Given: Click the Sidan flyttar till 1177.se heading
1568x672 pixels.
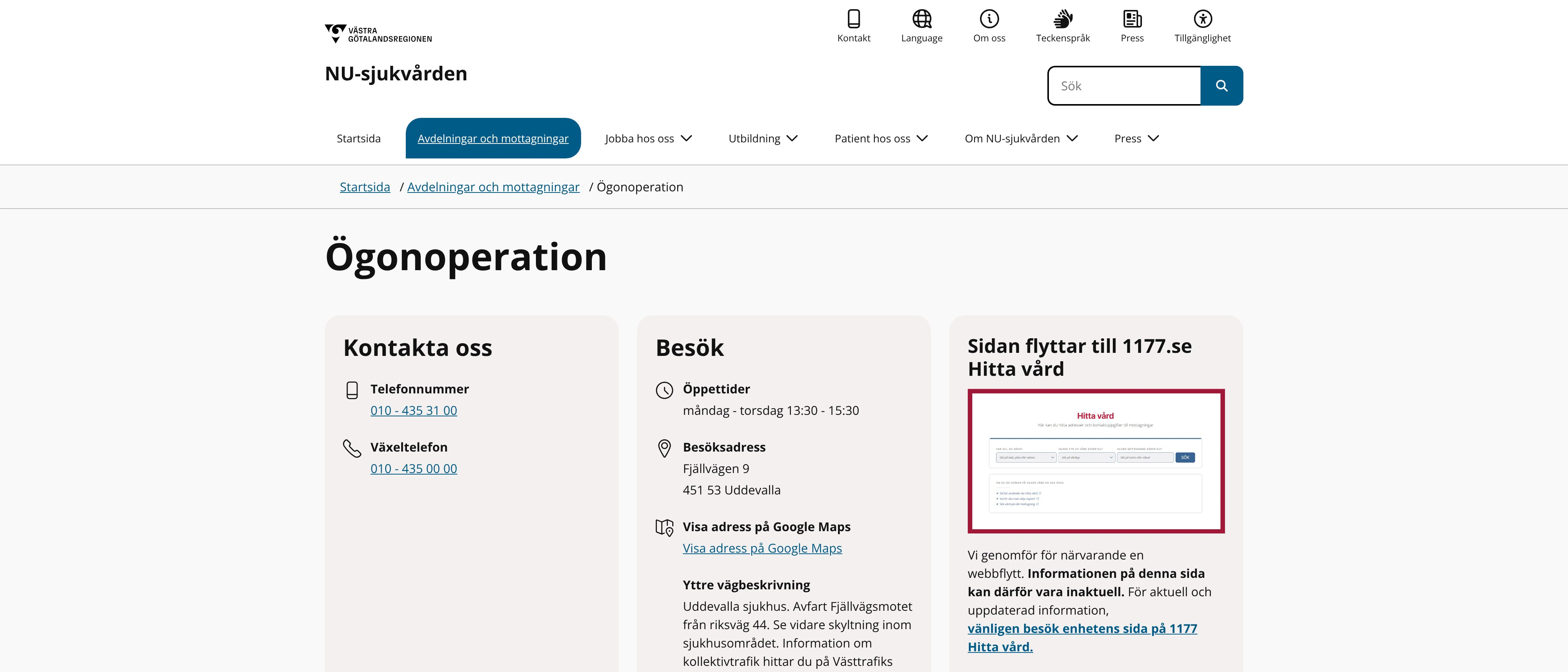Looking at the screenshot, I should pyautogui.click(x=1079, y=357).
